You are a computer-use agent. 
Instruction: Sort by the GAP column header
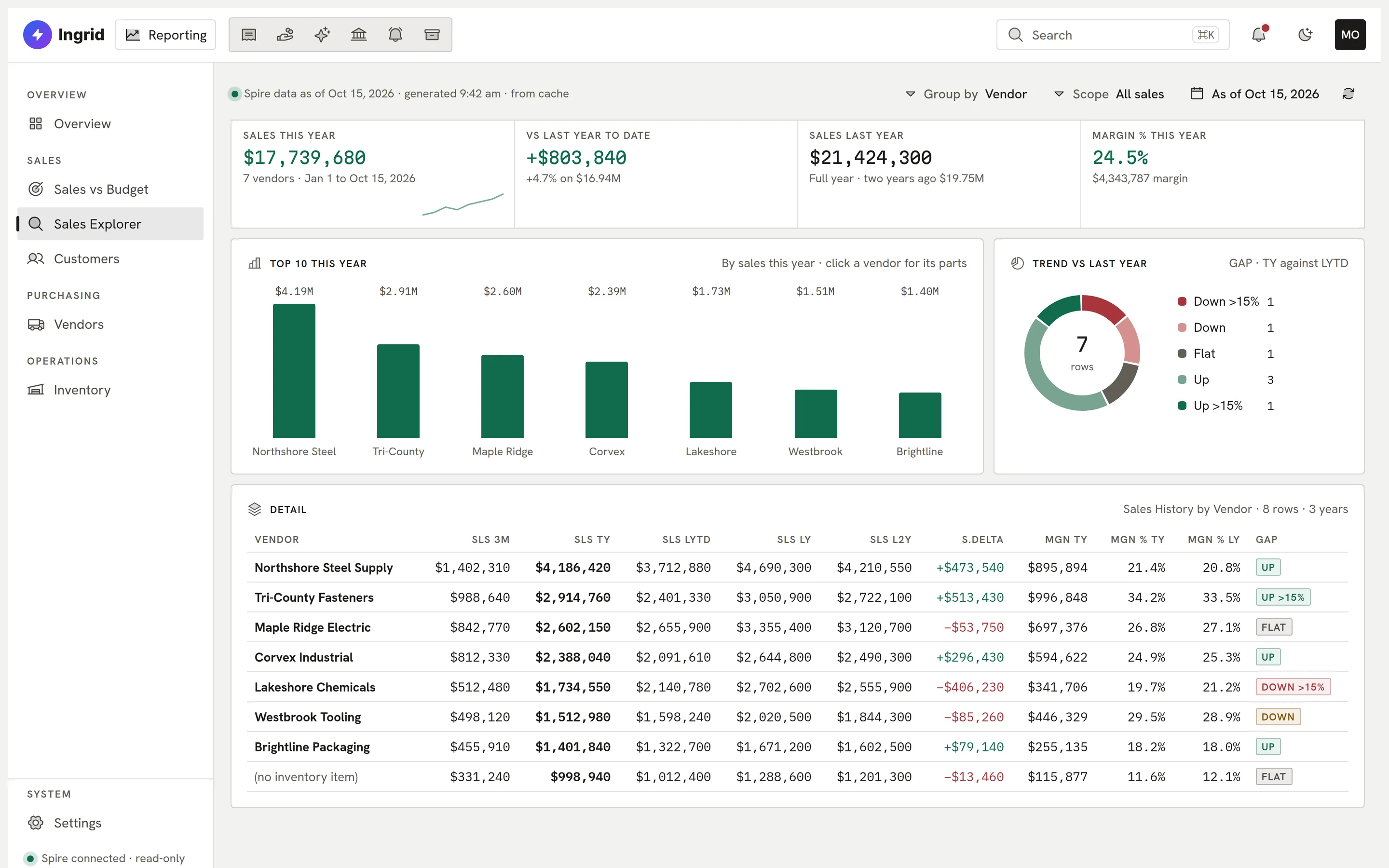coord(1266,540)
